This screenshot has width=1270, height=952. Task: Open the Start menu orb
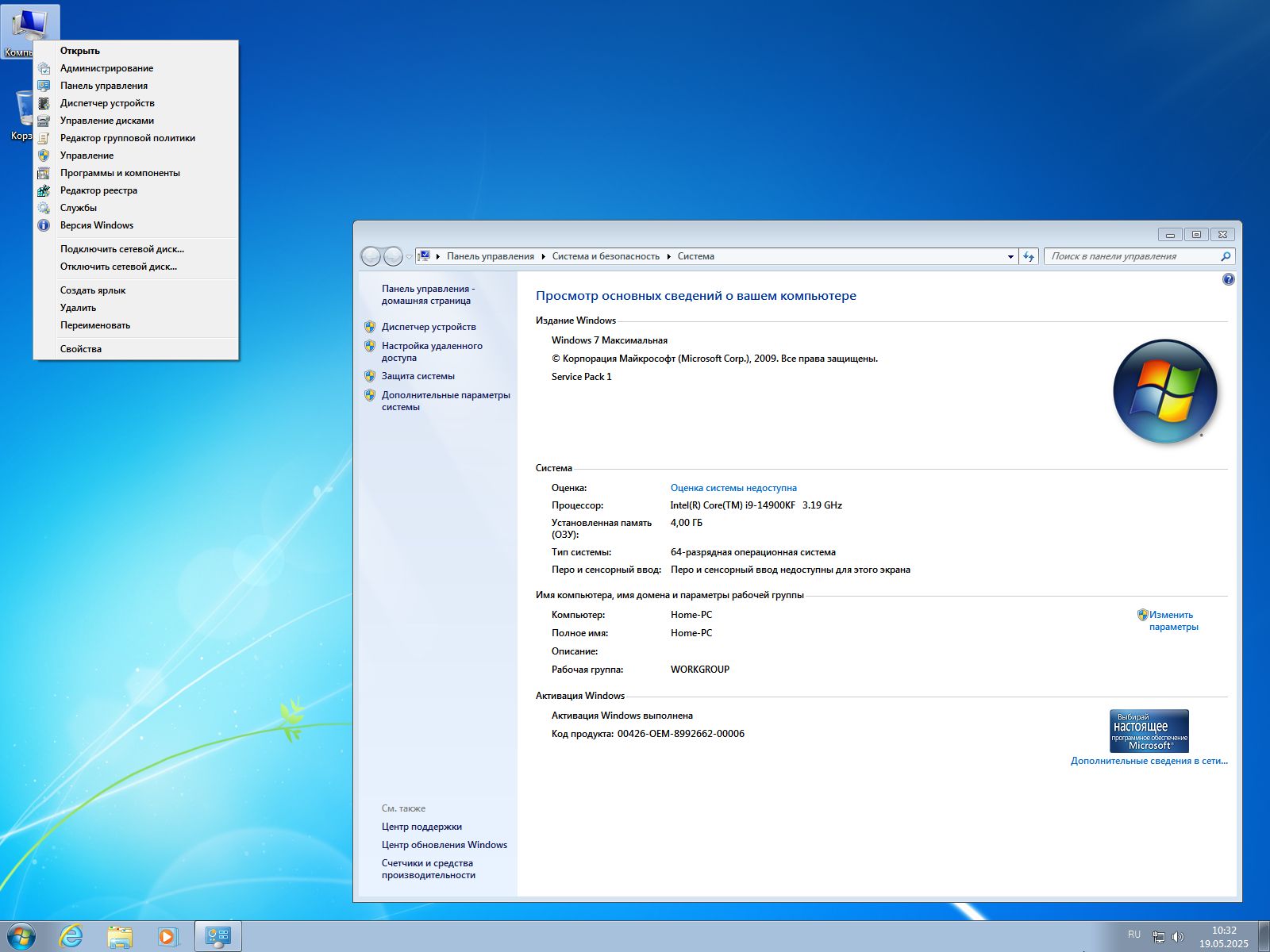[x=21, y=937]
